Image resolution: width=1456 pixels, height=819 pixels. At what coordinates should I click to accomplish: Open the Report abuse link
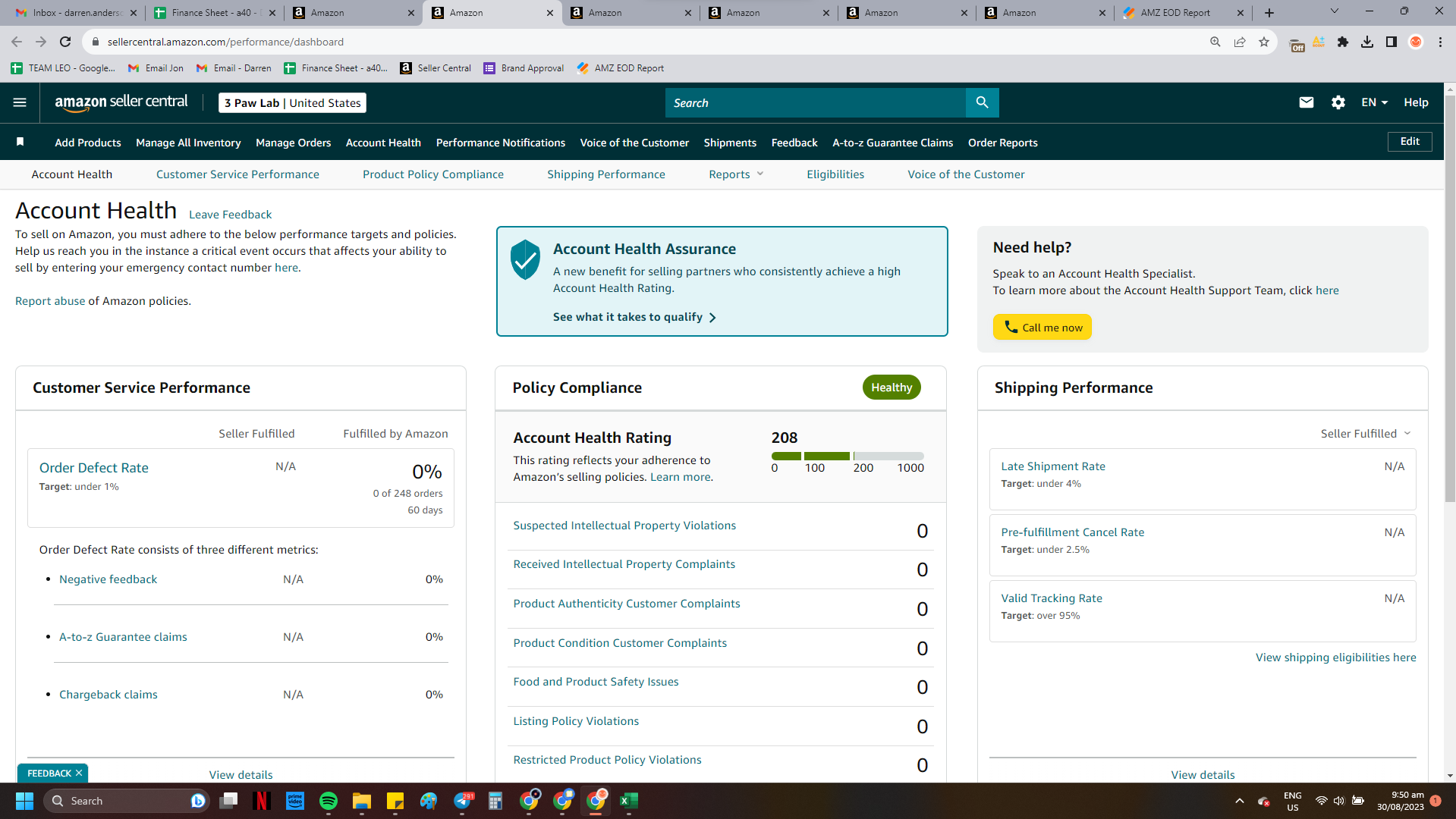(x=50, y=301)
